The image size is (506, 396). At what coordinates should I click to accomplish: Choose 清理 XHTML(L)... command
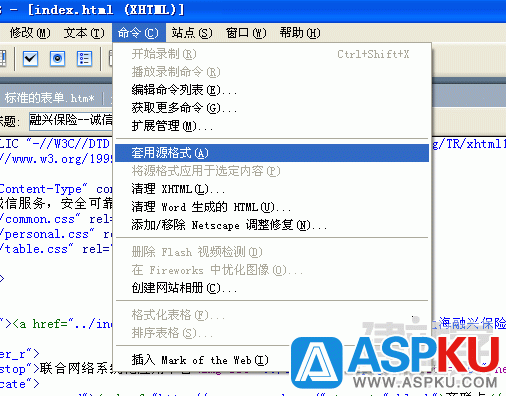pyautogui.click(x=272, y=189)
